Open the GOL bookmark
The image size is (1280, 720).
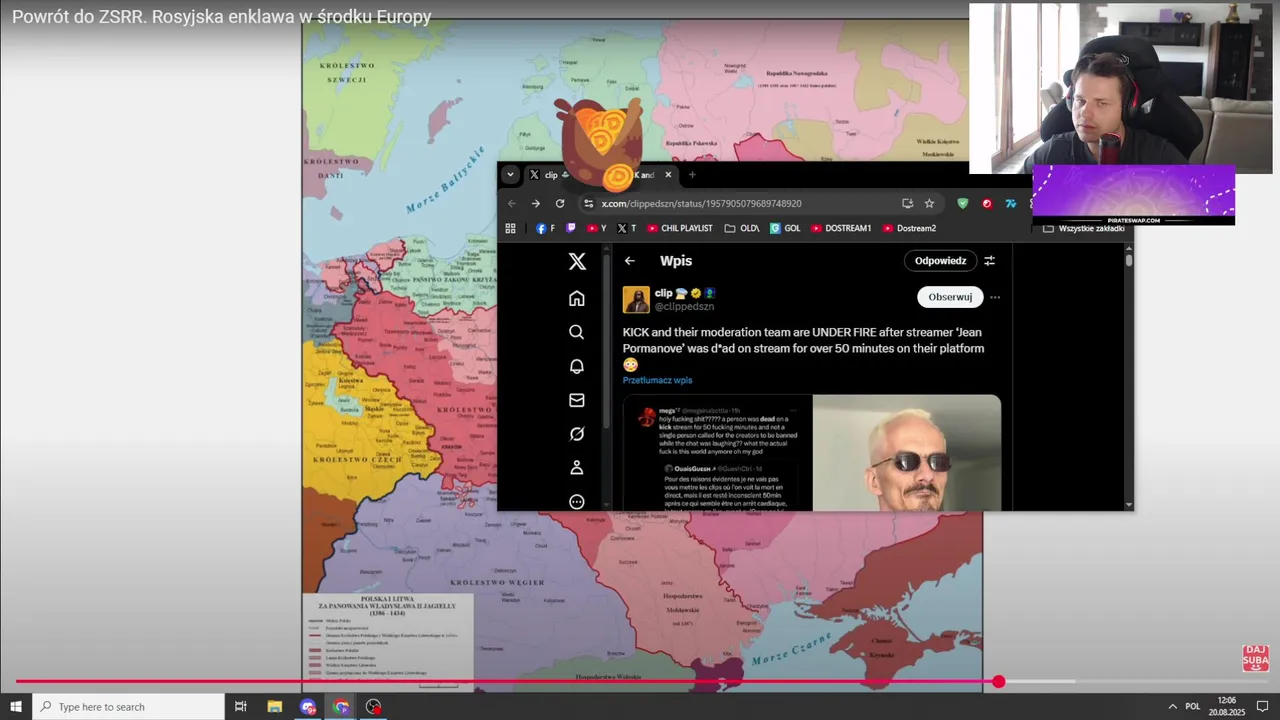point(785,228)
